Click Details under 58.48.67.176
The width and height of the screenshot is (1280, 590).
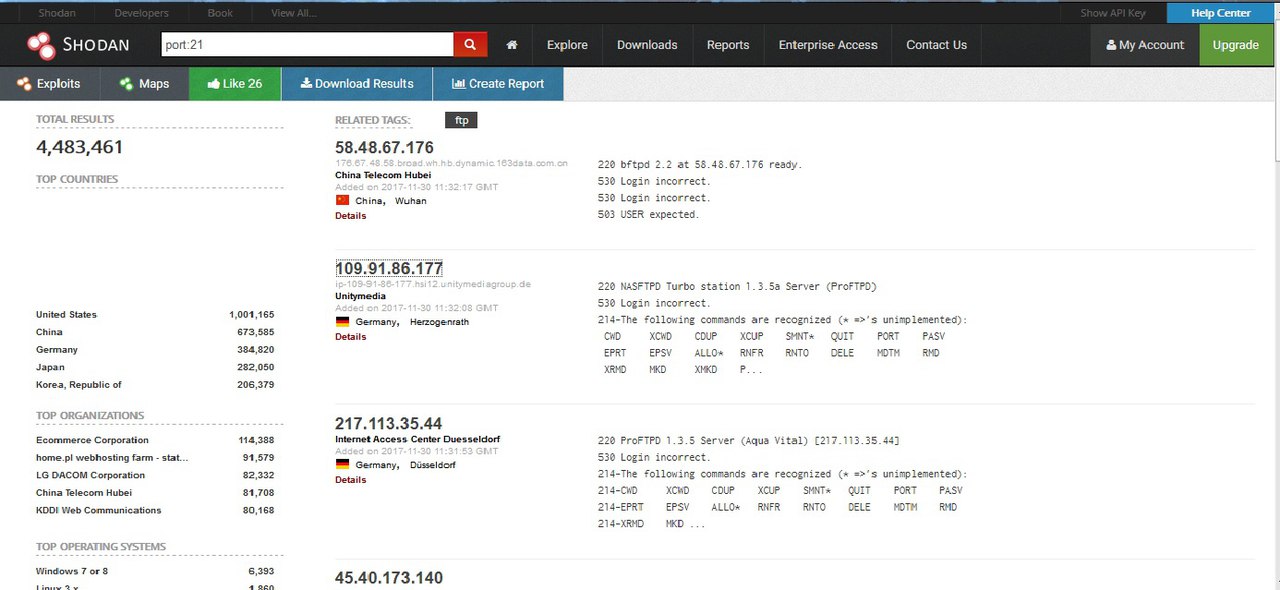[x=350, y=216]
